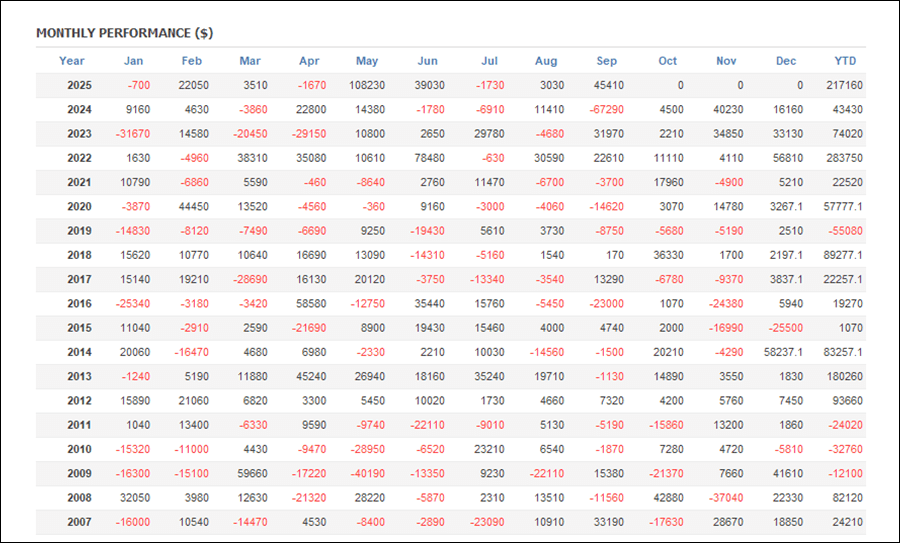
Task: Click the 2022 year row label
Action: click(x=79, y=158)
